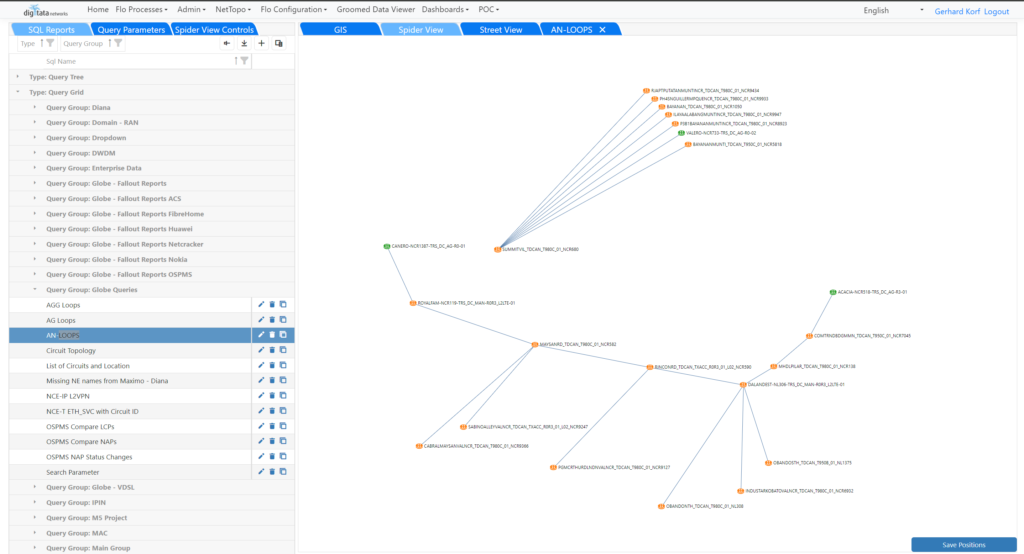Collapse Query Group: Globe Queries

(35, 289)
